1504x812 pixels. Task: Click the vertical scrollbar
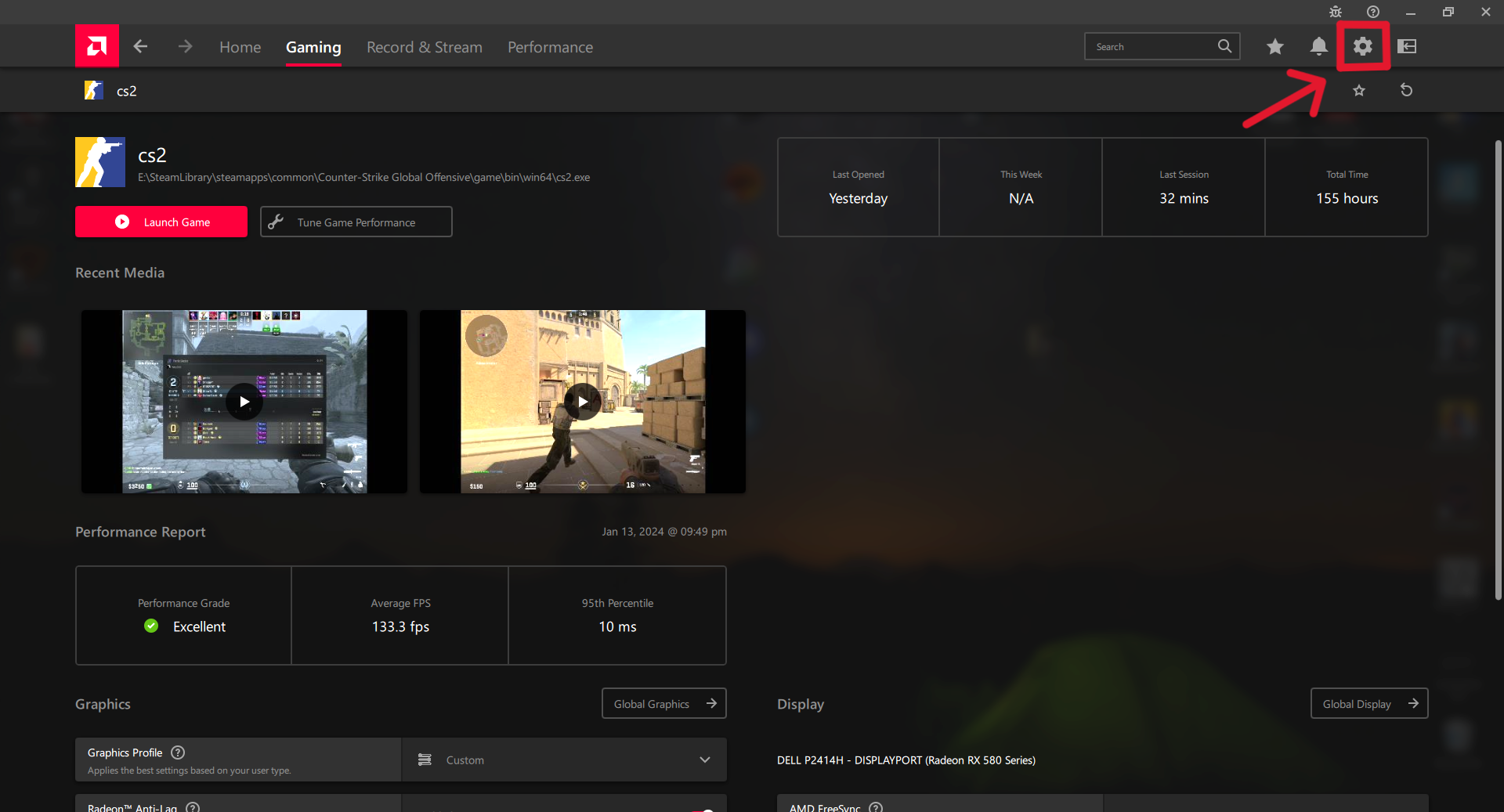point(1498,370)
